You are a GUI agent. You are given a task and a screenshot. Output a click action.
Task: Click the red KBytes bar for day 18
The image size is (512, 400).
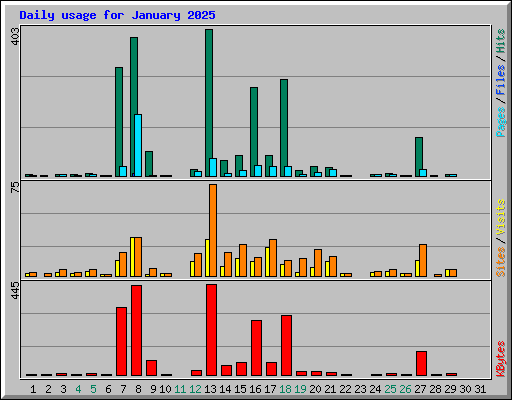(x=286, y=345)
